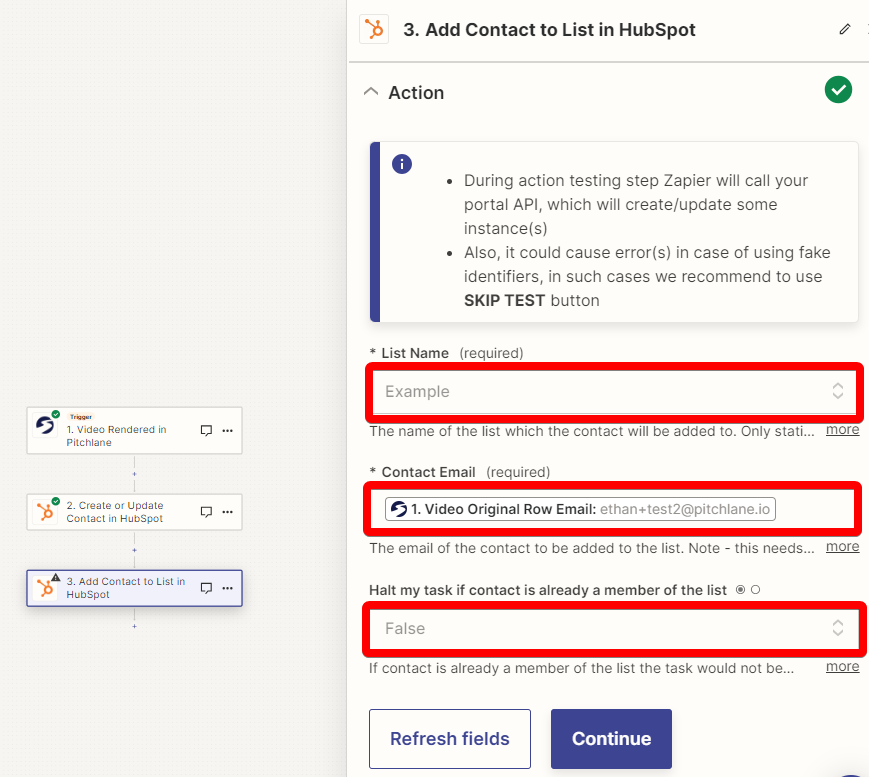The width and height of the screenshot is (869, 777).
Task: Add step via plus below step 1
Action: click(x=134, y=474)
